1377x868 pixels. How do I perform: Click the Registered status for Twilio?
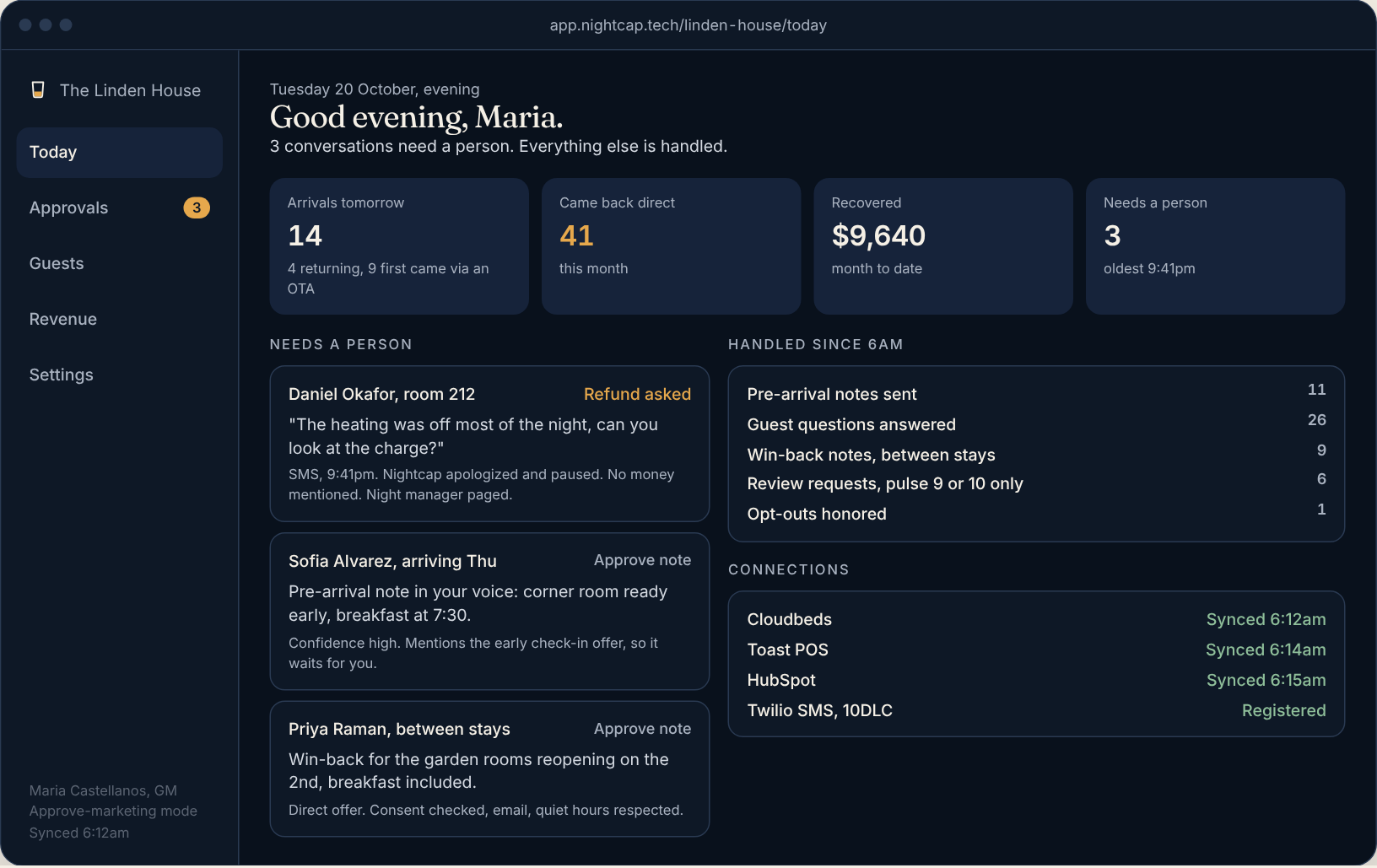coord(1283,710)
